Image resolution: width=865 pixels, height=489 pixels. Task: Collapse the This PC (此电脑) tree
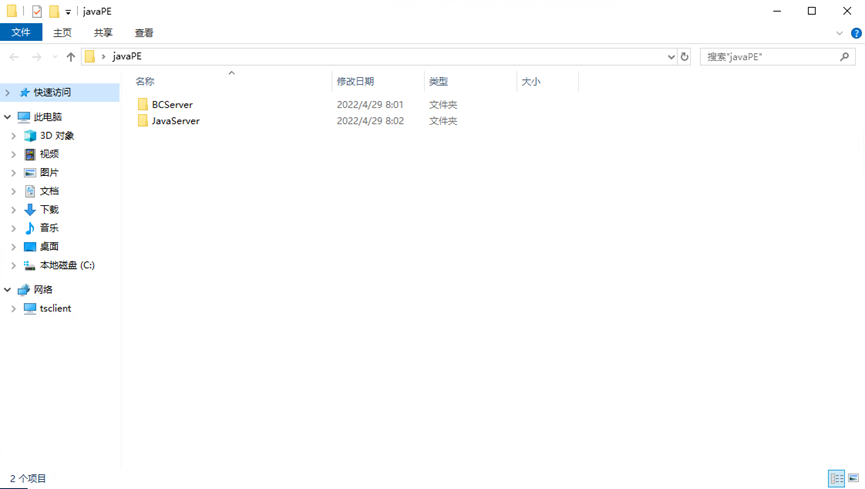click(8, 117)
